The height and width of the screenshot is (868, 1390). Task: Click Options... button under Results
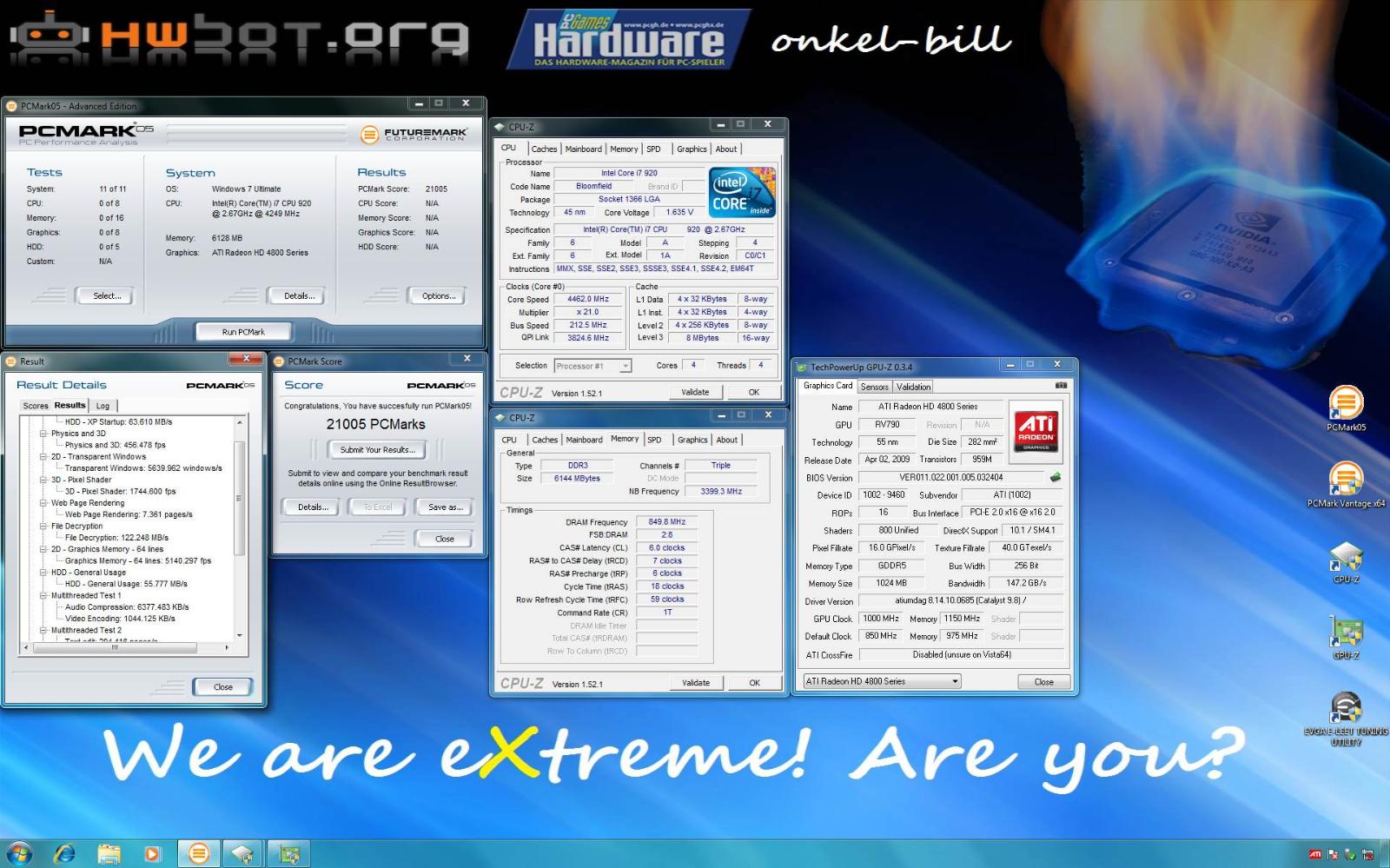click(439, 296)
